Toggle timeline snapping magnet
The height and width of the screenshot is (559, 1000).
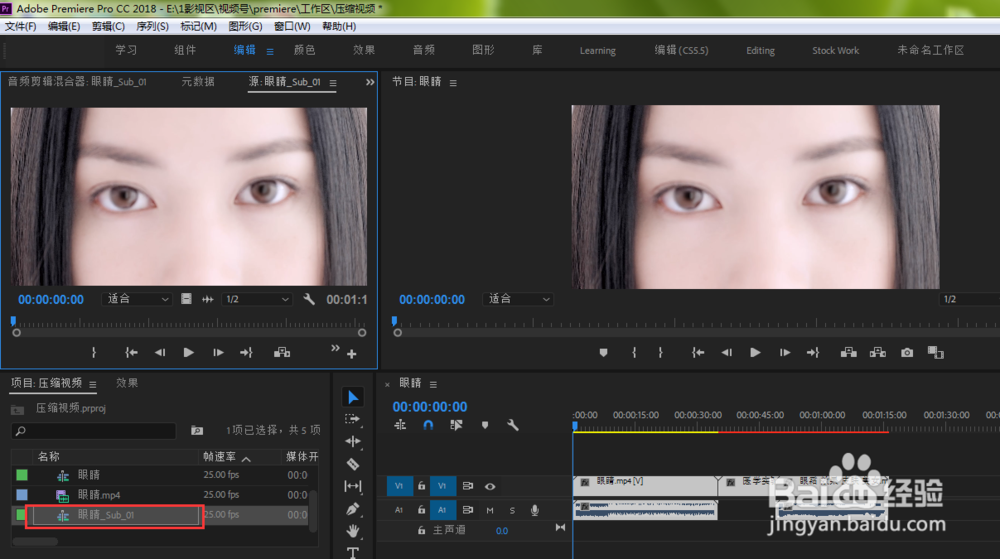[x=428, y=425]
